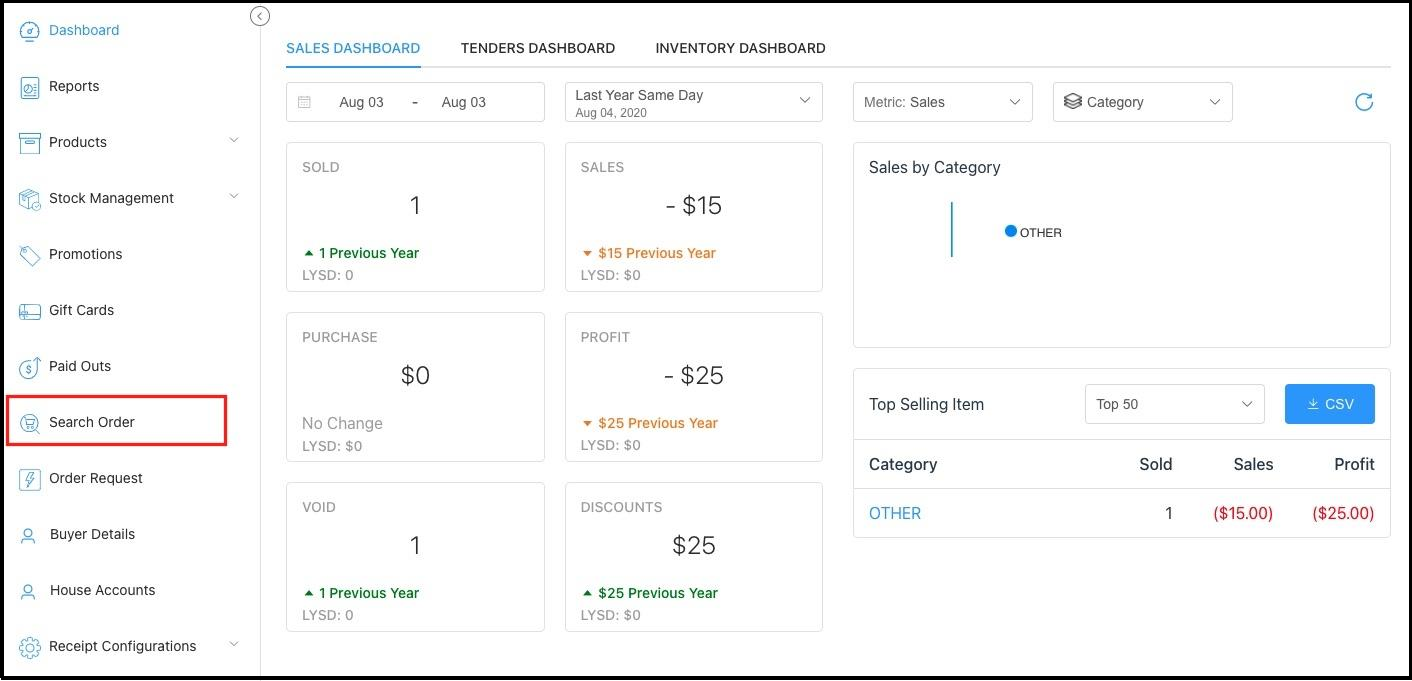Expand the Products submenu chevron
This screenshot has width=1412, height=681.
click(x=235, y=141)
